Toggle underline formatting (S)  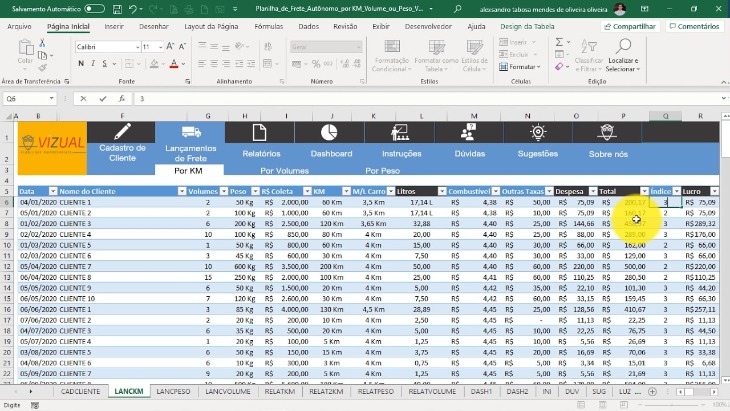pos(105,63)
